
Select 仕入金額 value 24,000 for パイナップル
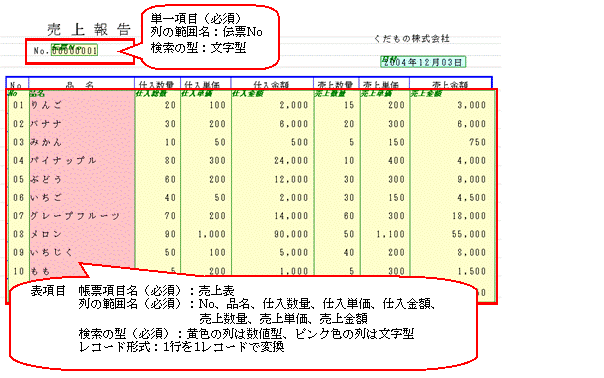(x=291, y=161)
